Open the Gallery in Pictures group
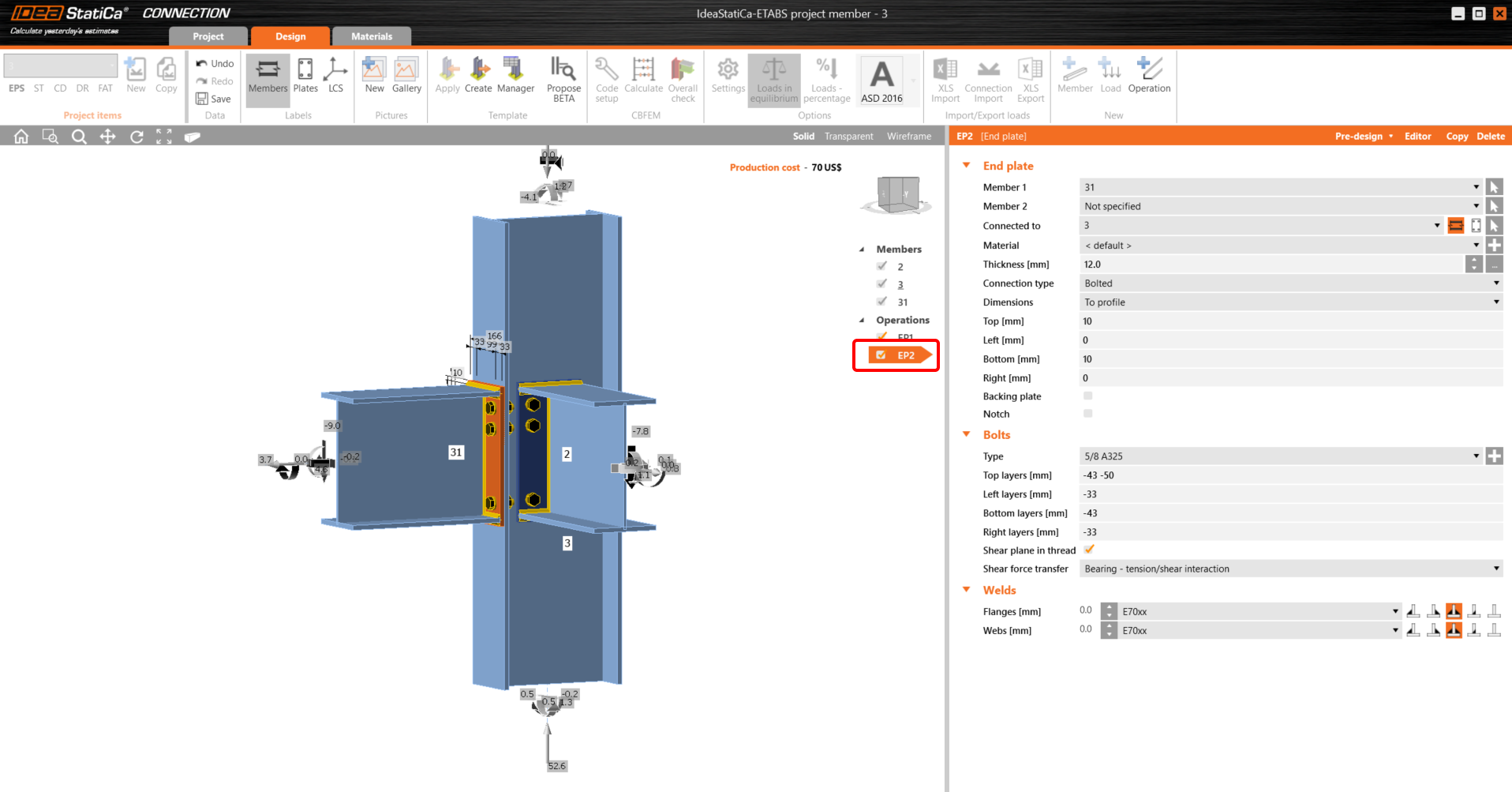This screenshot has height=792, width=1512. pyautogui.click(x=406, y=75)
